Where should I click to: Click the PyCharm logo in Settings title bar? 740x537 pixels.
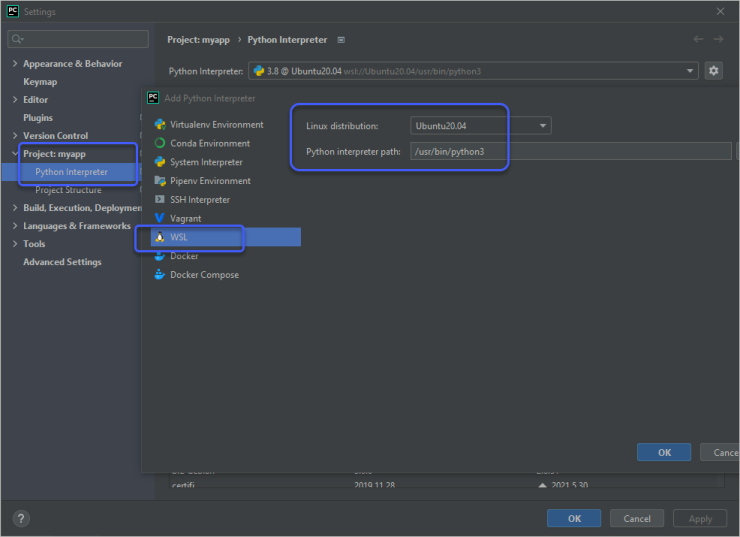tap(13, 11)
